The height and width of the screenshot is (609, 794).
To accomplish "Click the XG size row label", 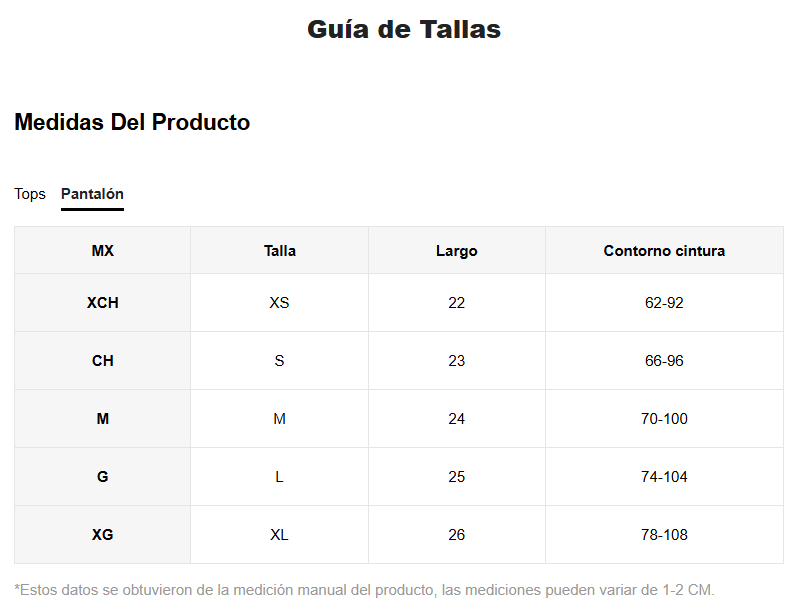I will pos(102,535).
